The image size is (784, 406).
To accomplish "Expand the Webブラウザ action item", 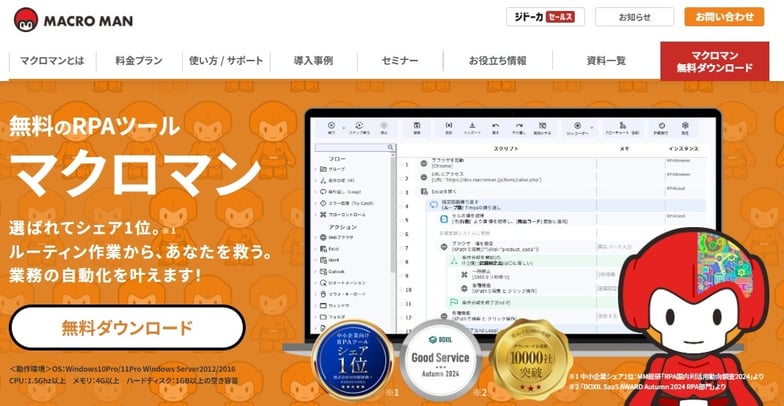I will pos(336,238).
